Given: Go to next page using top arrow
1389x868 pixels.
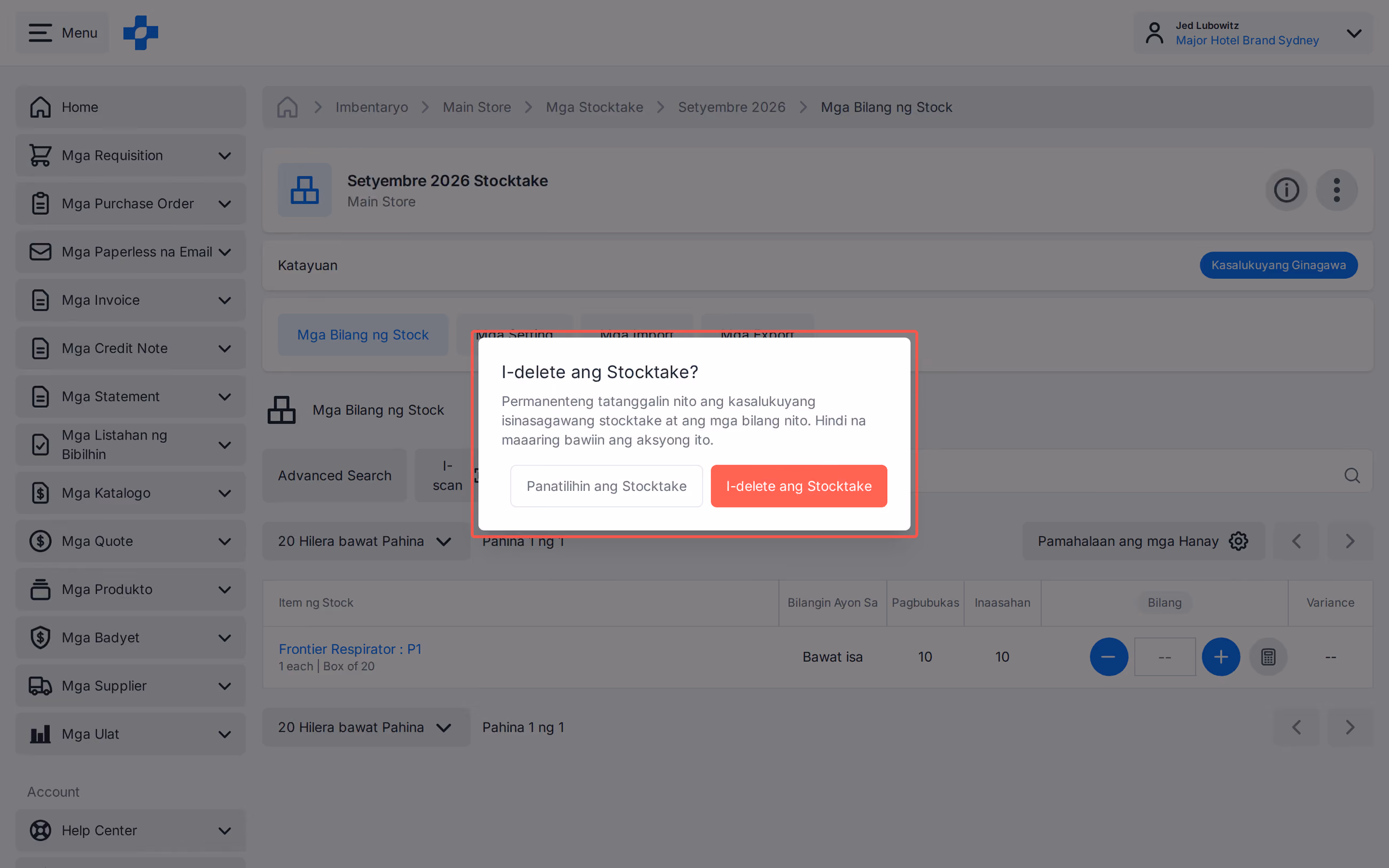Looking at the screenshot, I should tap(1350, 541).
